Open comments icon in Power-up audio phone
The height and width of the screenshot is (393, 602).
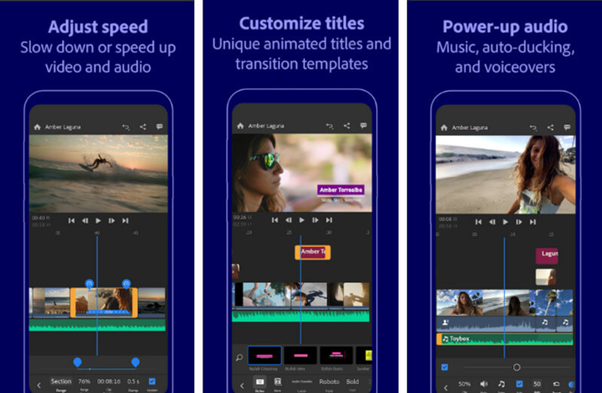tap(567, 127)
